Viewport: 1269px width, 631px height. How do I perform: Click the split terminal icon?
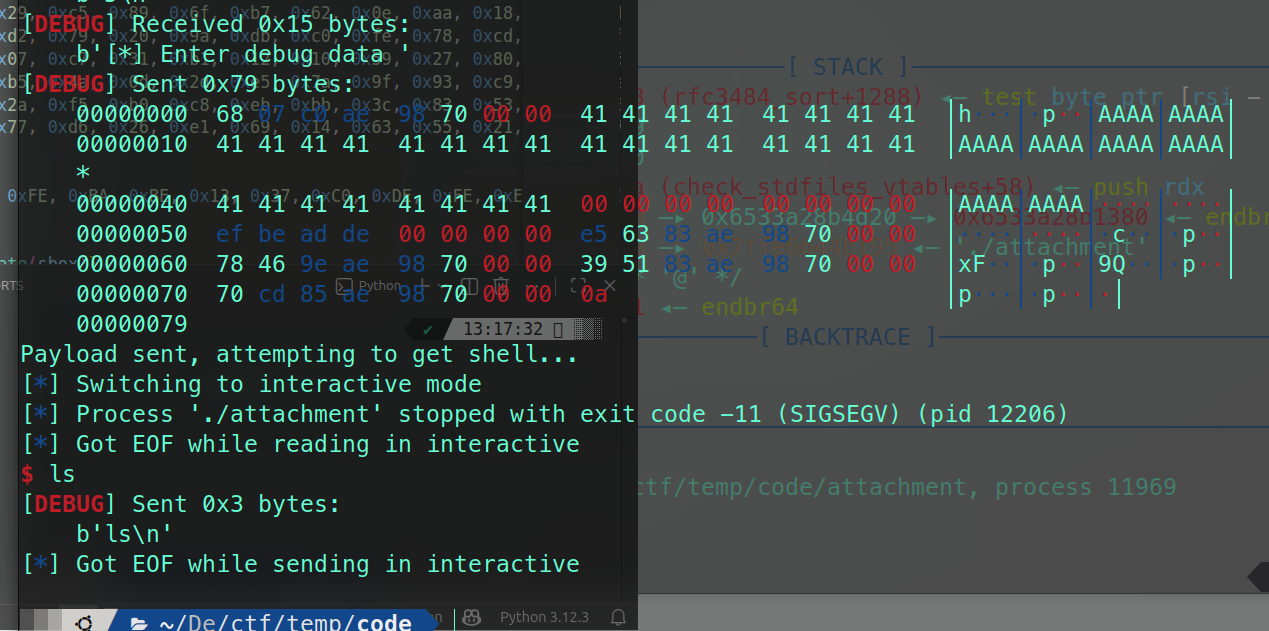pos(469,286)
